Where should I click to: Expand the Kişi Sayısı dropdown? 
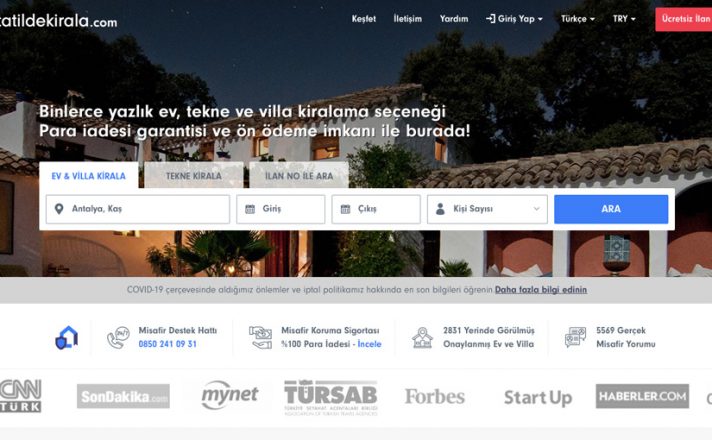pos(487,209)
